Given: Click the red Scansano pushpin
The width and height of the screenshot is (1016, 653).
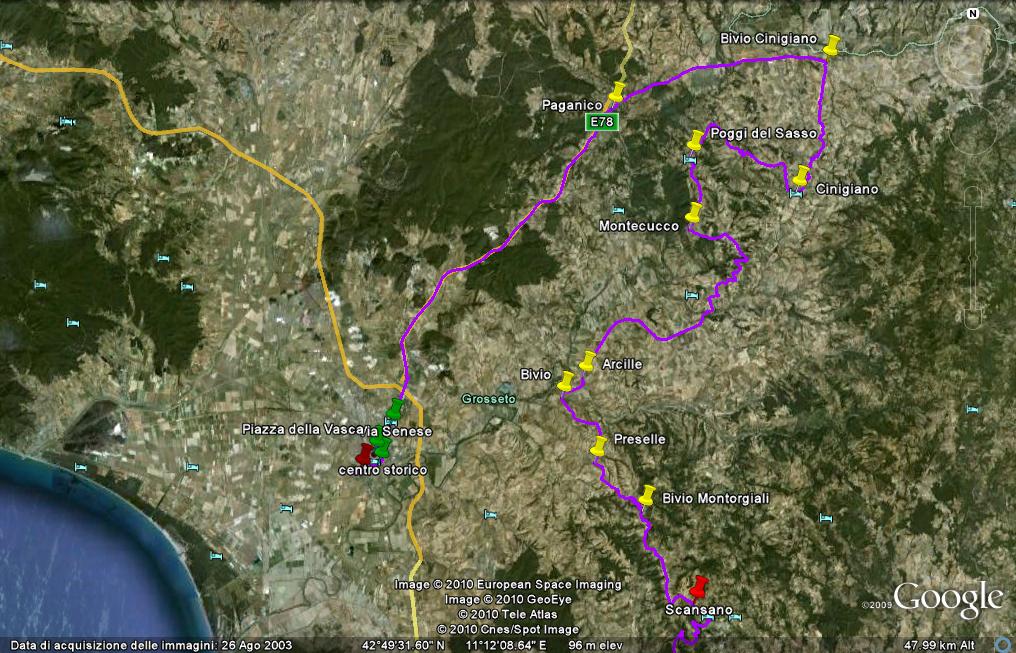Looking at the screenshot, I should click(698, 586).
